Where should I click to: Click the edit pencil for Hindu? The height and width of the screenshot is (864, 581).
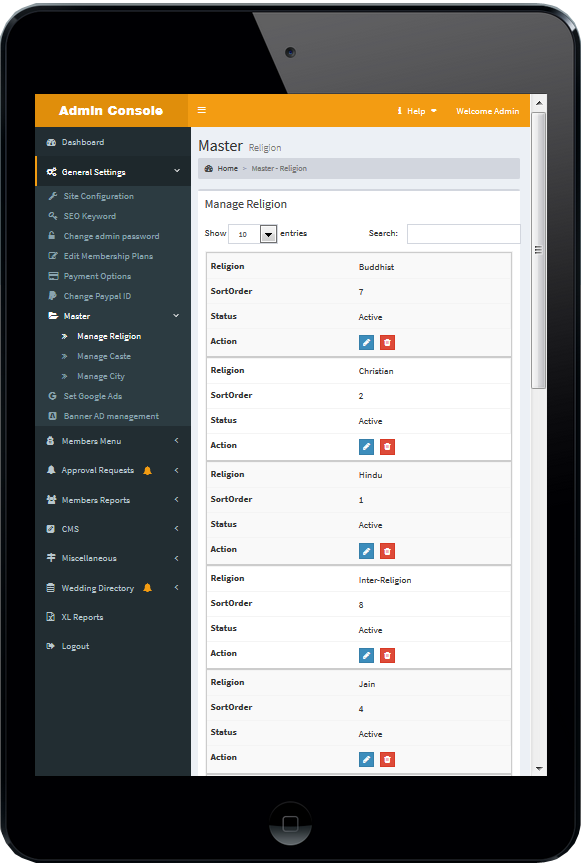[366, 550]
